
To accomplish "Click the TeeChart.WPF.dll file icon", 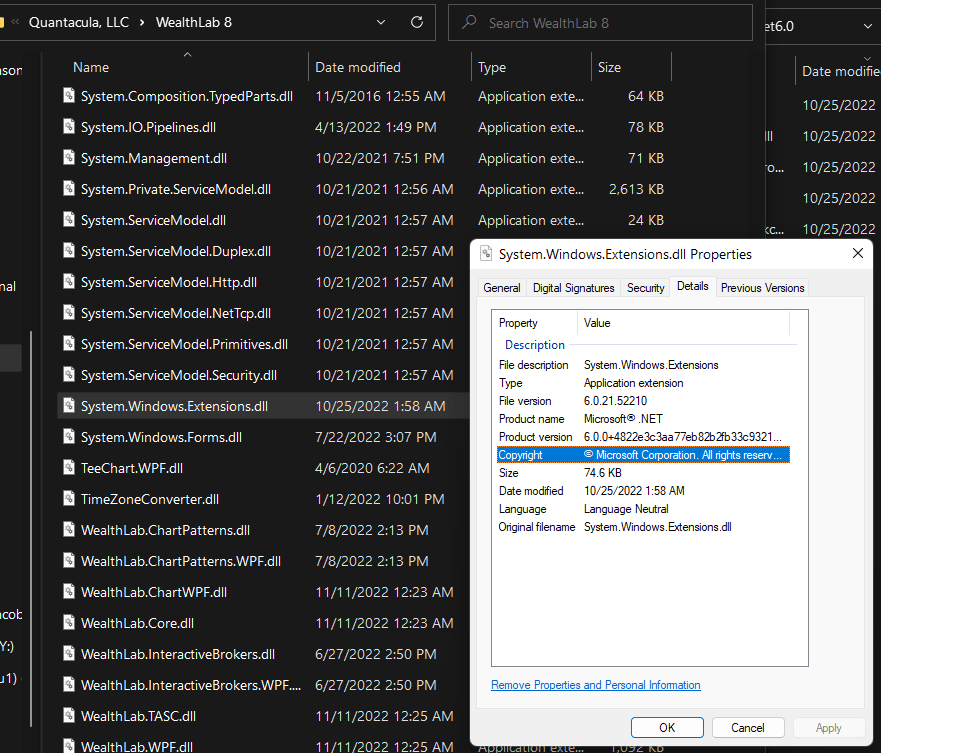I will pos(69,467).
